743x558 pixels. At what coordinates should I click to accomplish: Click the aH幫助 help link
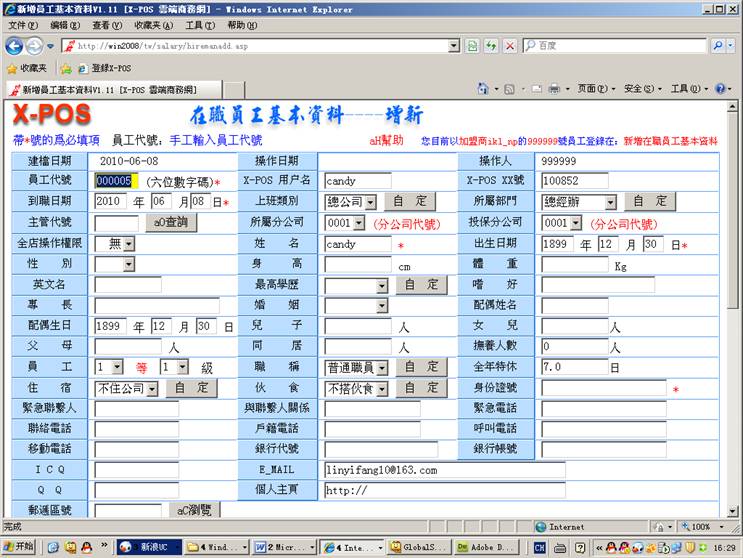(x=386, y=141)
